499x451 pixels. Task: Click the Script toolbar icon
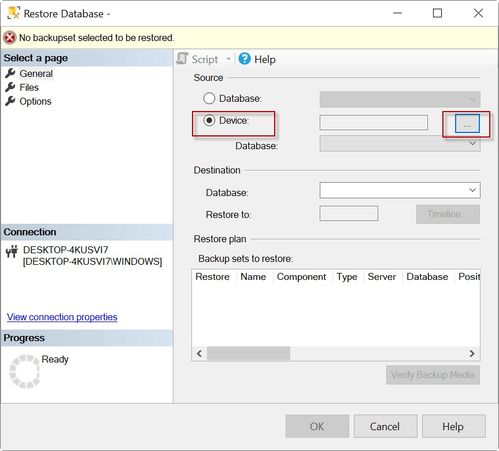tap(182, 59)
